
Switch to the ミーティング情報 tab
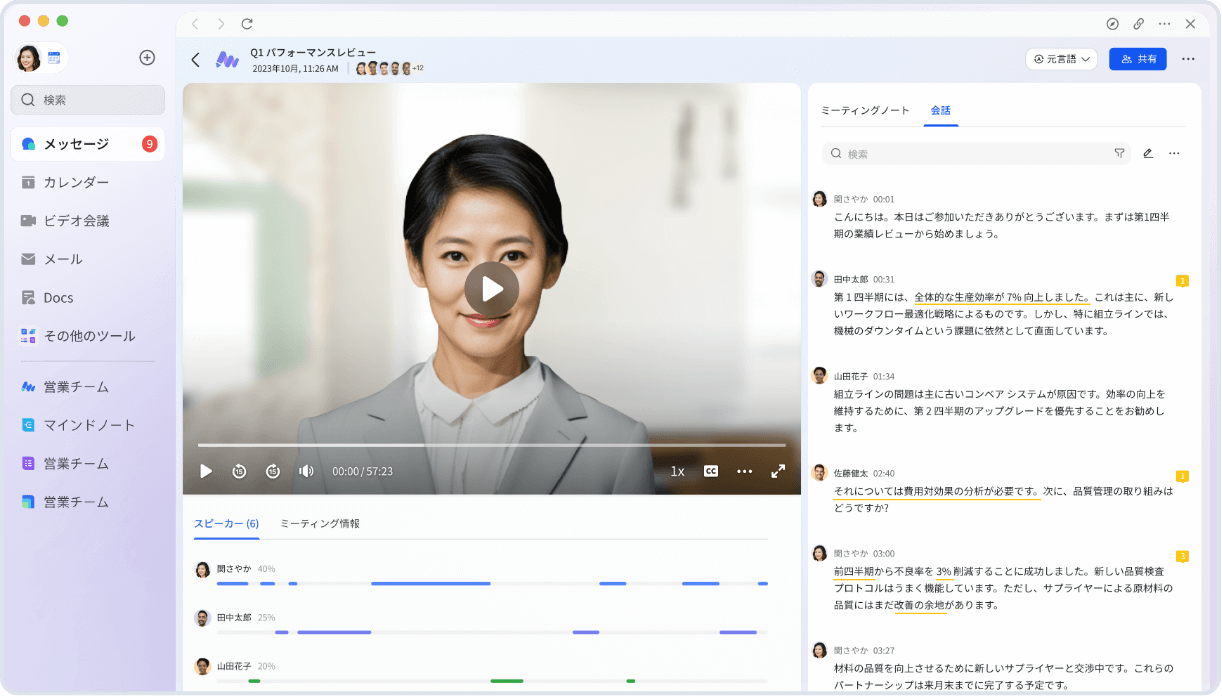(320, 523)
